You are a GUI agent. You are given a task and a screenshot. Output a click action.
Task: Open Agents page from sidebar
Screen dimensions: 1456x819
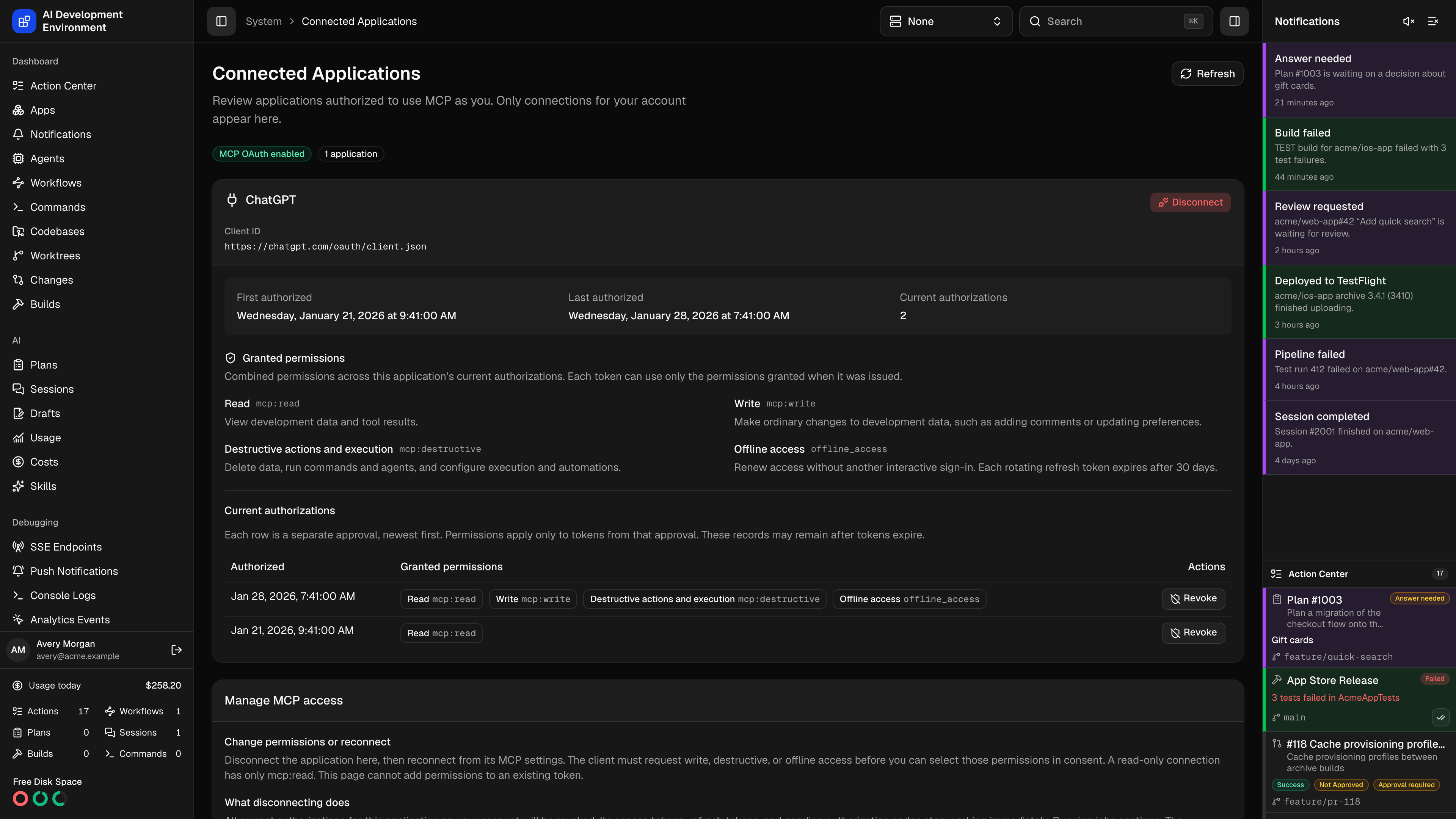pos(97,159)
